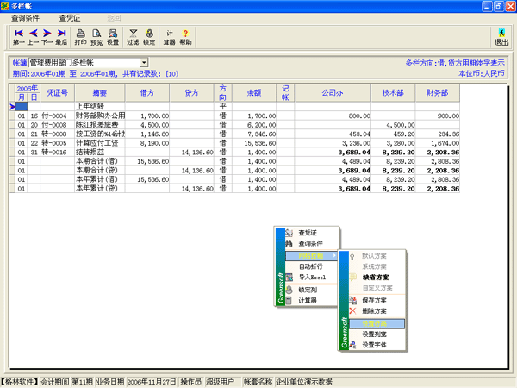Viewport: 517px width, 388px height.
Task: Click the 摘要 column header
Action: click(100, 93)
